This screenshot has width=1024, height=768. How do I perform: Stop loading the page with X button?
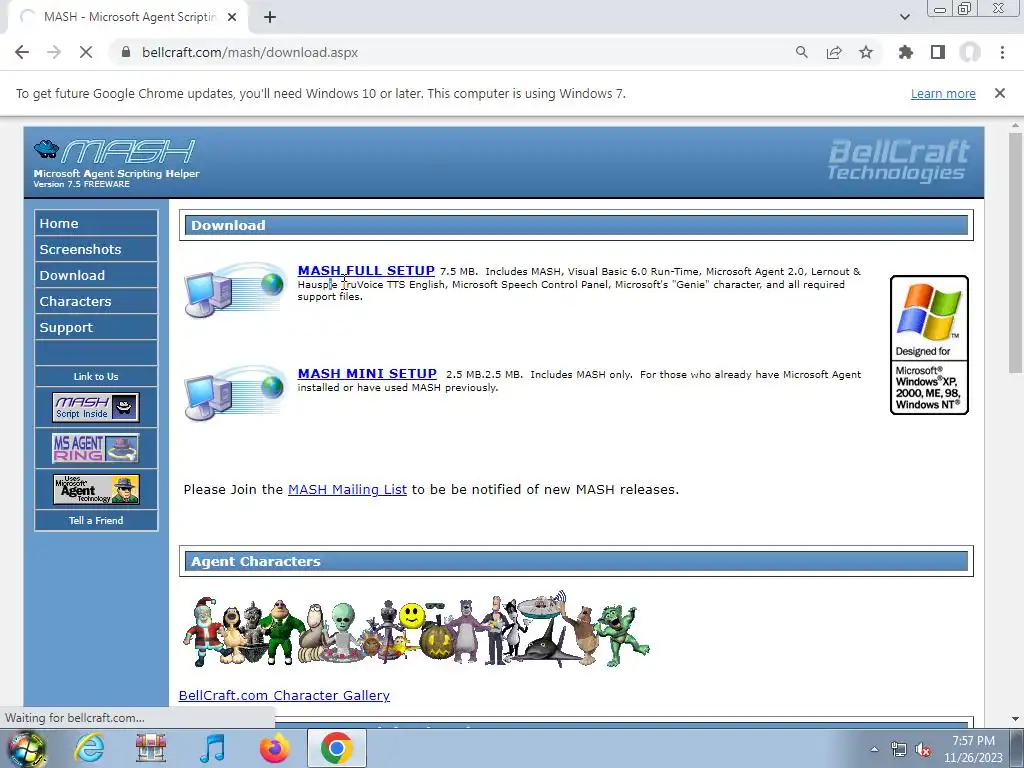pyautogui.click(x=86, y=52)
